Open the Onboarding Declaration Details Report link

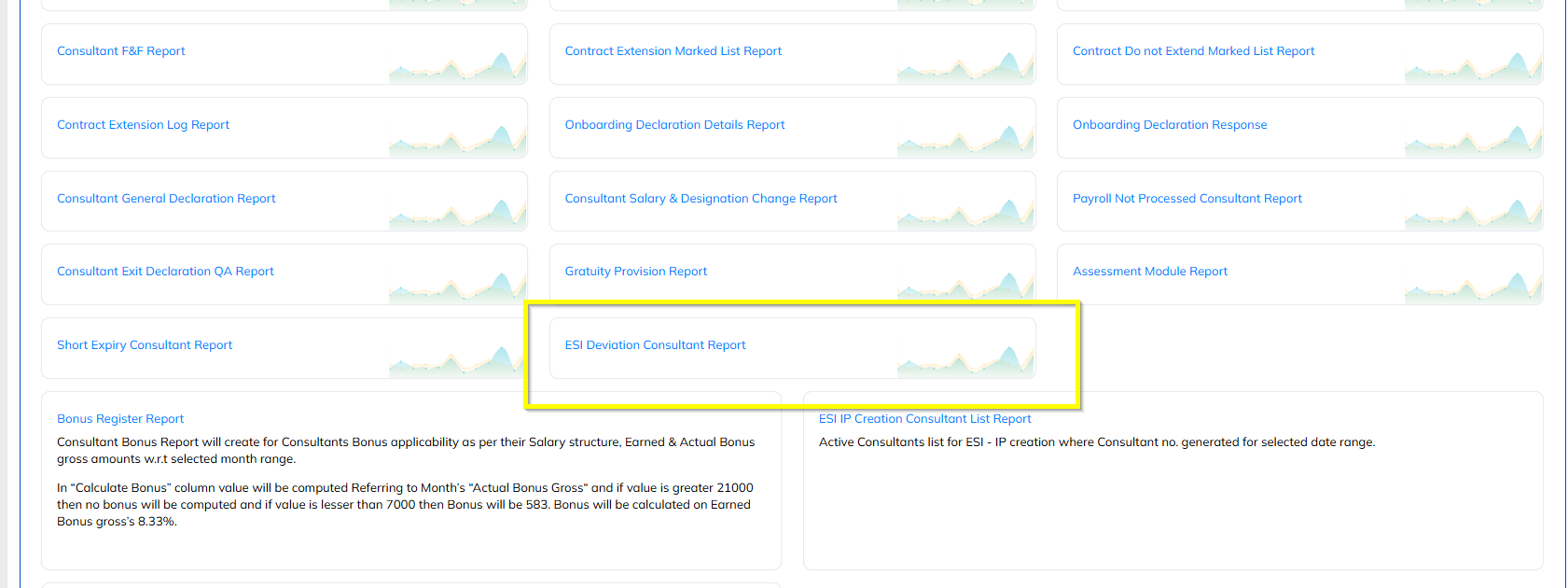coord(674,125)
